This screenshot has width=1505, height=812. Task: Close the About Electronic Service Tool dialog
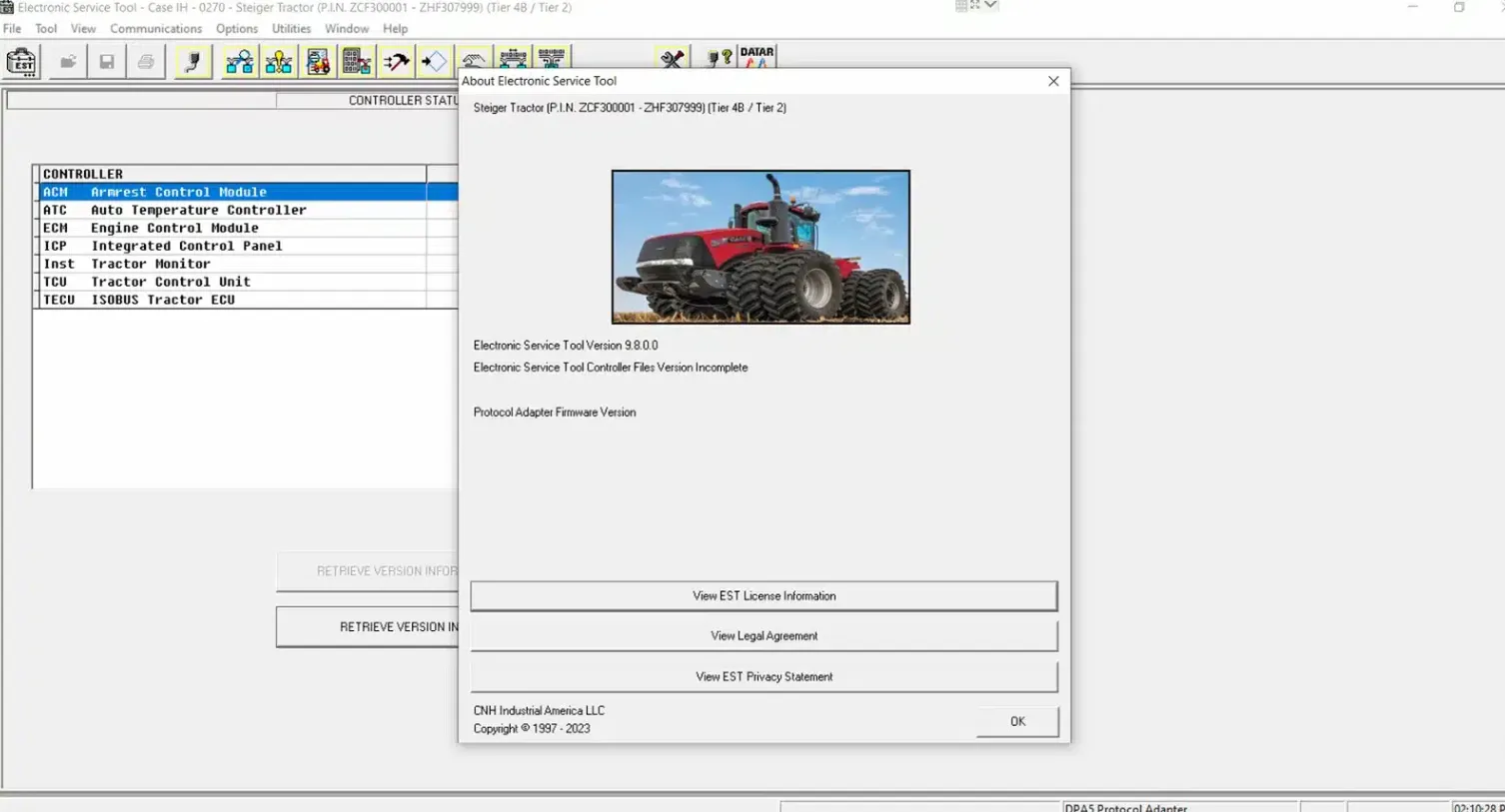coord(1053,81)
